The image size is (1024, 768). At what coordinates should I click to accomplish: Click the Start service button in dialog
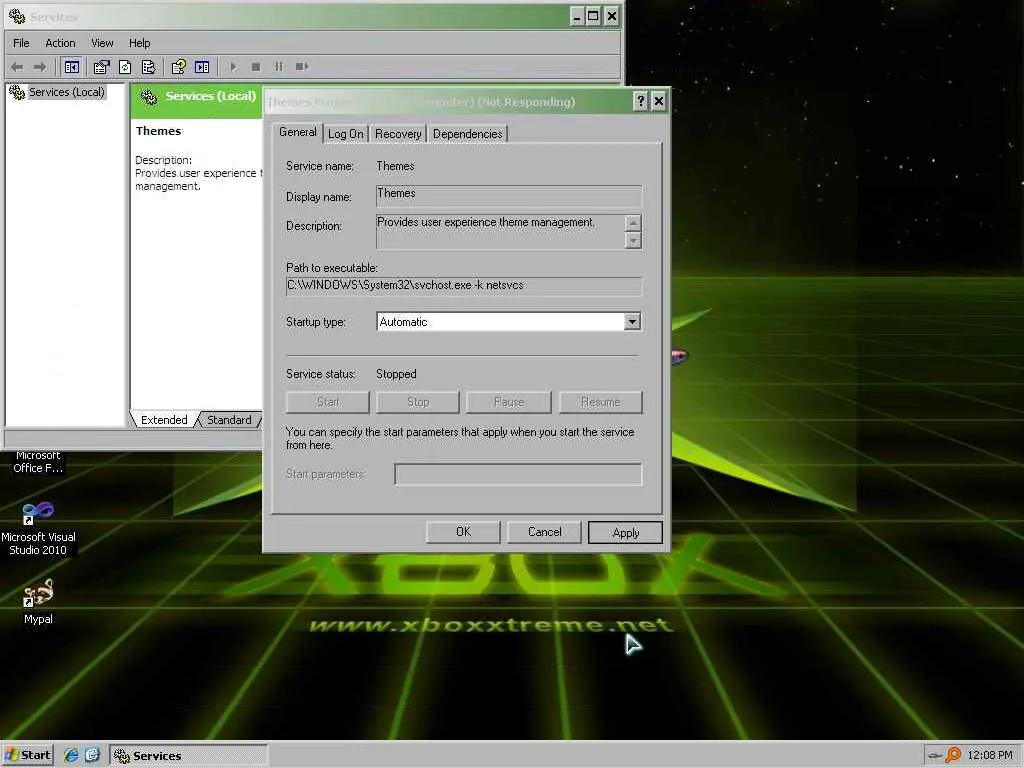point(327,402)
